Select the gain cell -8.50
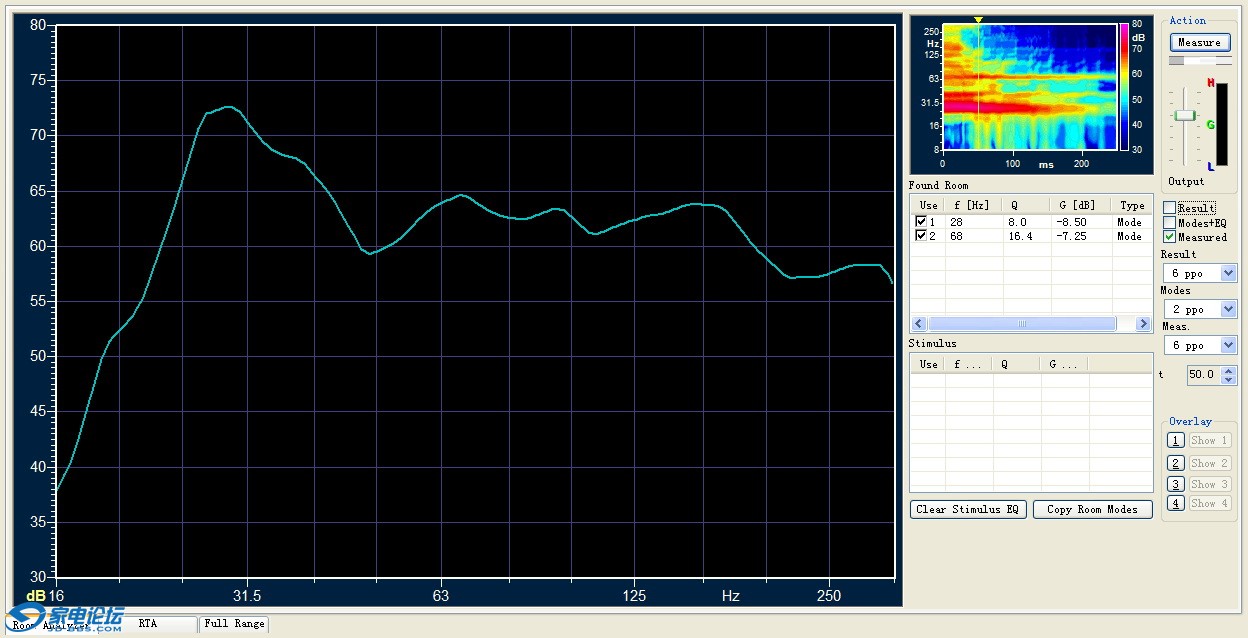1248x638 pixels. click(x=1081, y=222)
